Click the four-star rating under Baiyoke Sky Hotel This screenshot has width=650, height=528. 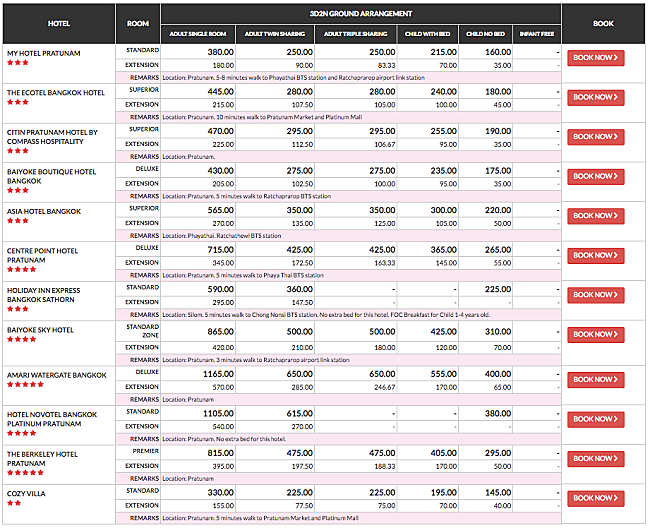pyautogui.click(x=22, y=339)
